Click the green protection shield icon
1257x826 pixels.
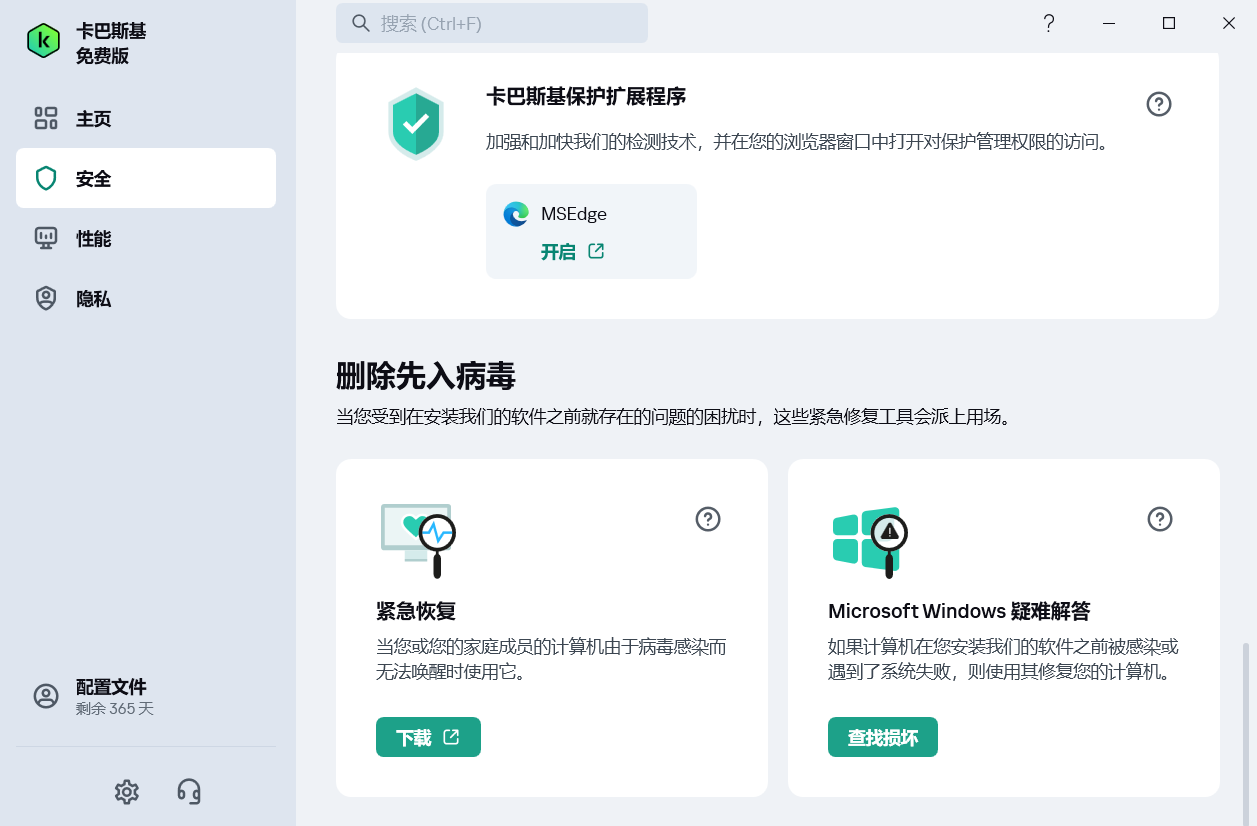pyautogui.click(x=415, y=124)
